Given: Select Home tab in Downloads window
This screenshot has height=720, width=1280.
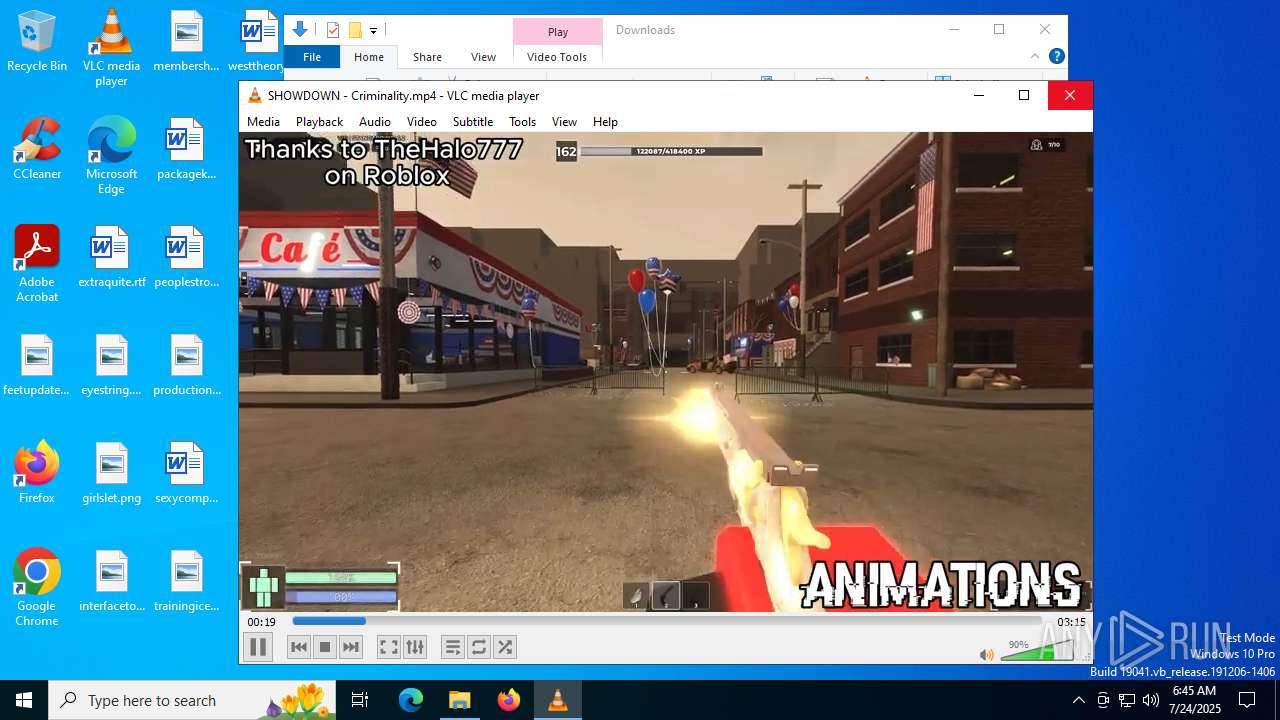Looking at the screenshot, I should pos(369,57).
